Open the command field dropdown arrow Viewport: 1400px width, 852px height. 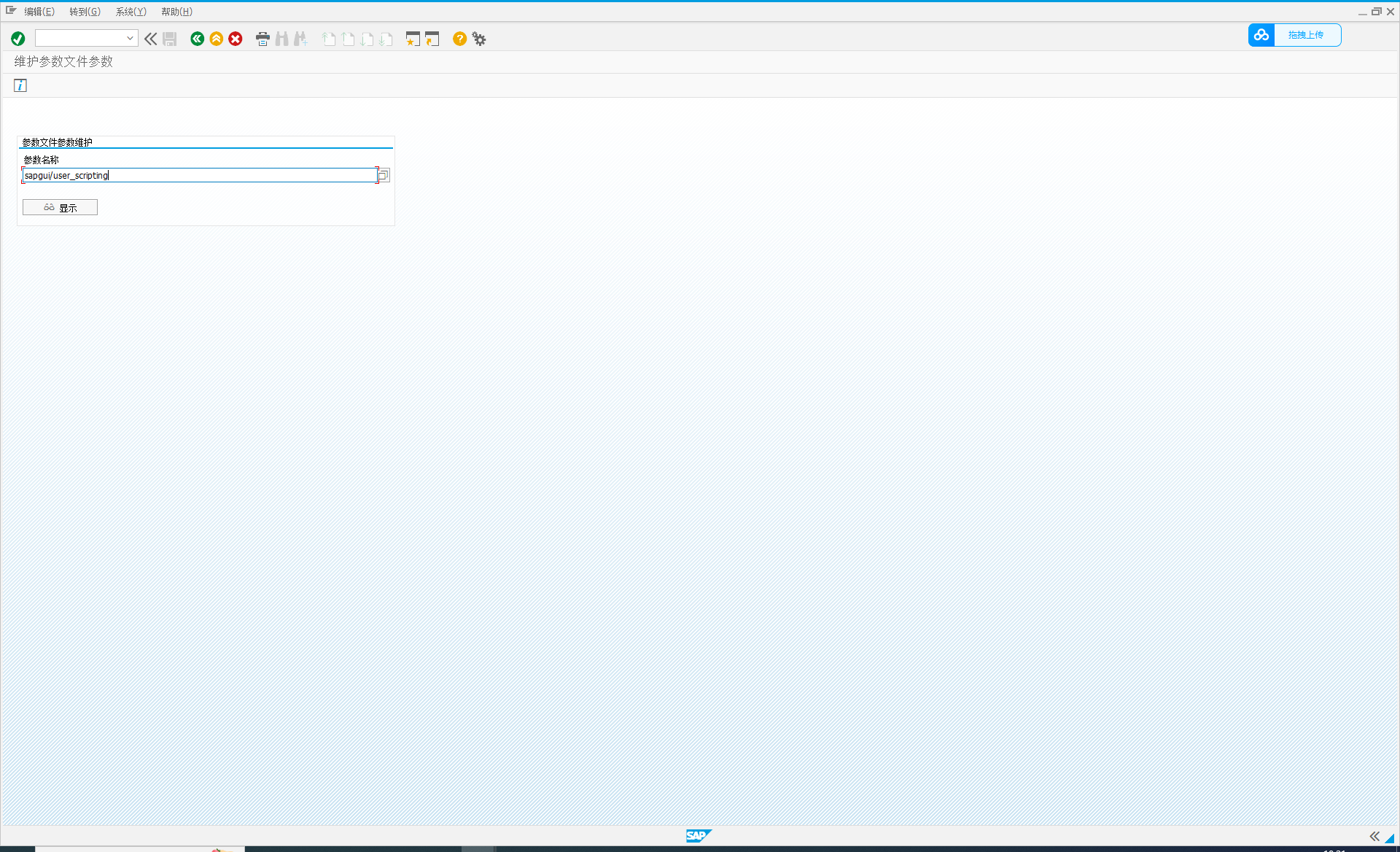coord(130,38)
